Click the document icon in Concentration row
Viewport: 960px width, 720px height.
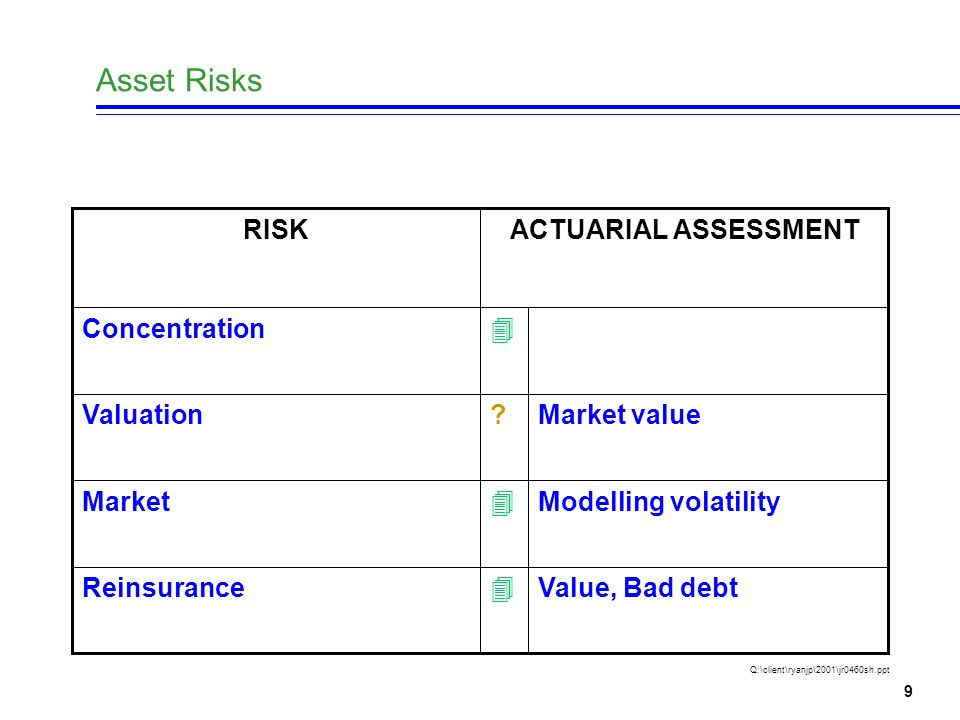[x=502, y=331]
